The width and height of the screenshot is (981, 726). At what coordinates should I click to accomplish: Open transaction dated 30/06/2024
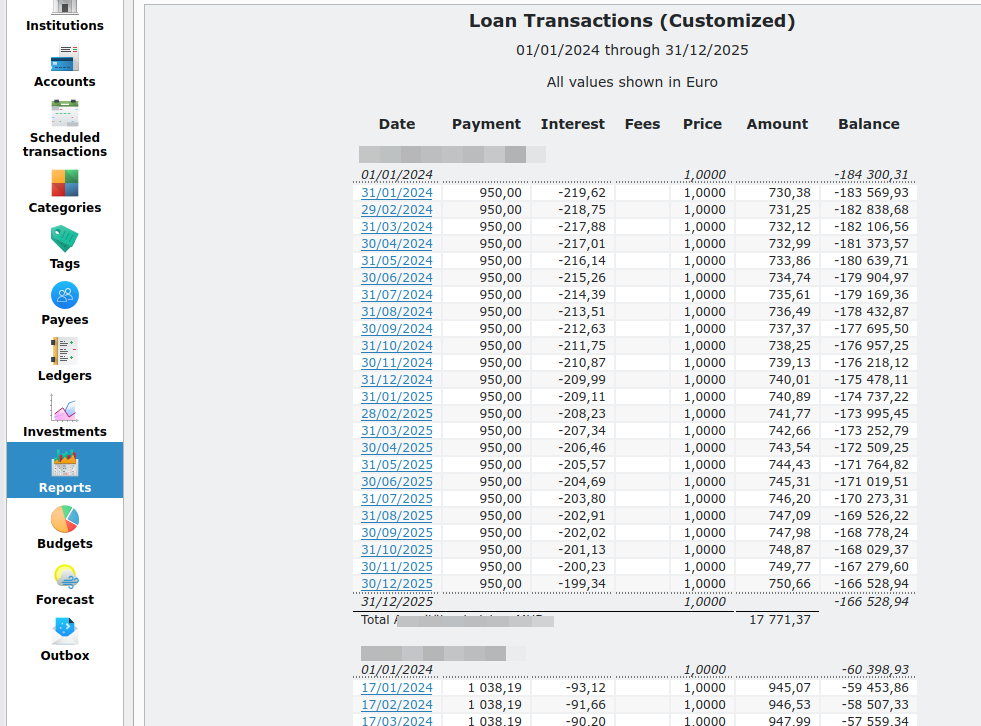(x=397, y=278)
